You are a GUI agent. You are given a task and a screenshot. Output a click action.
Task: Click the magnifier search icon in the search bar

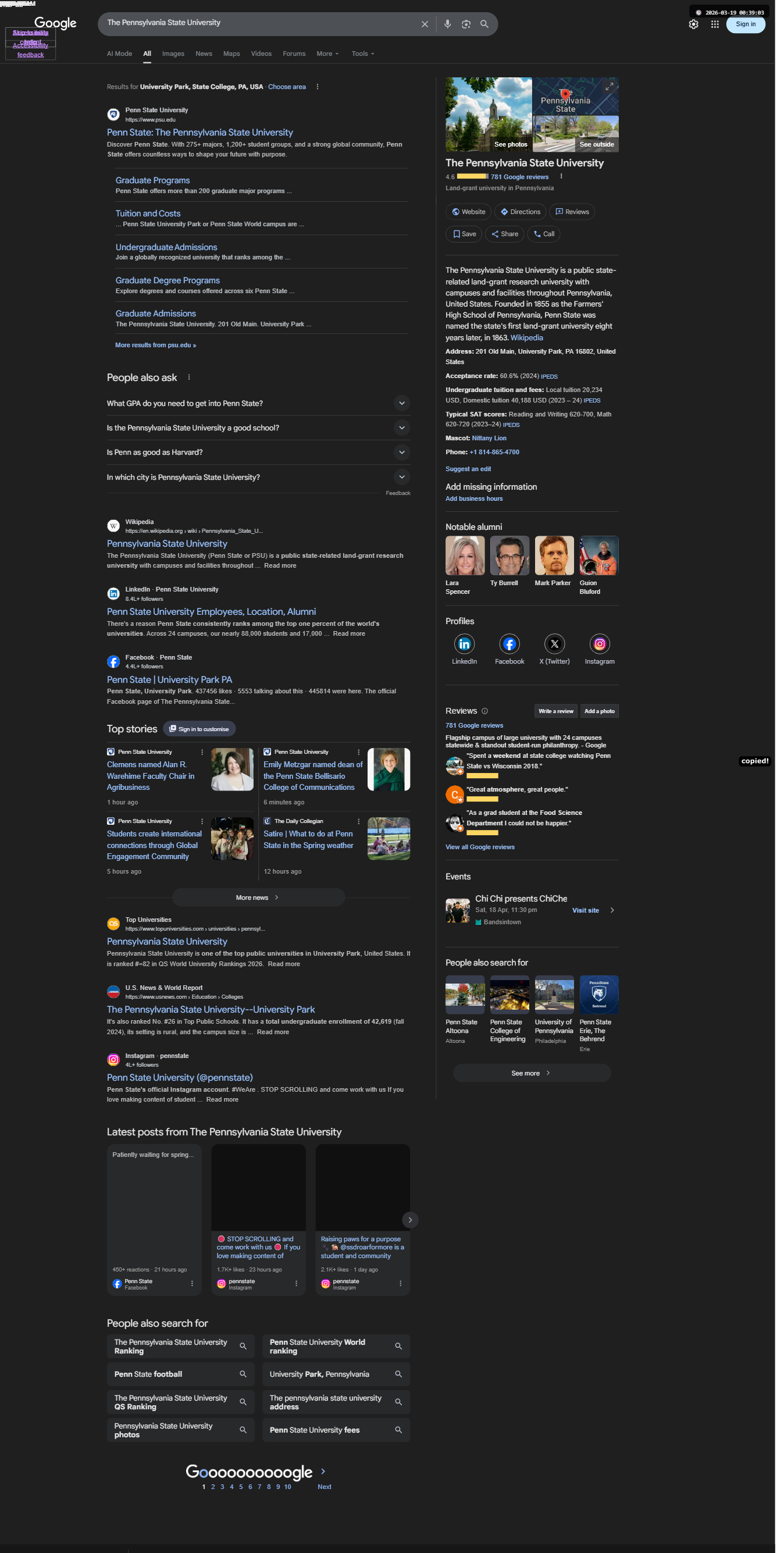coord(484,24)
